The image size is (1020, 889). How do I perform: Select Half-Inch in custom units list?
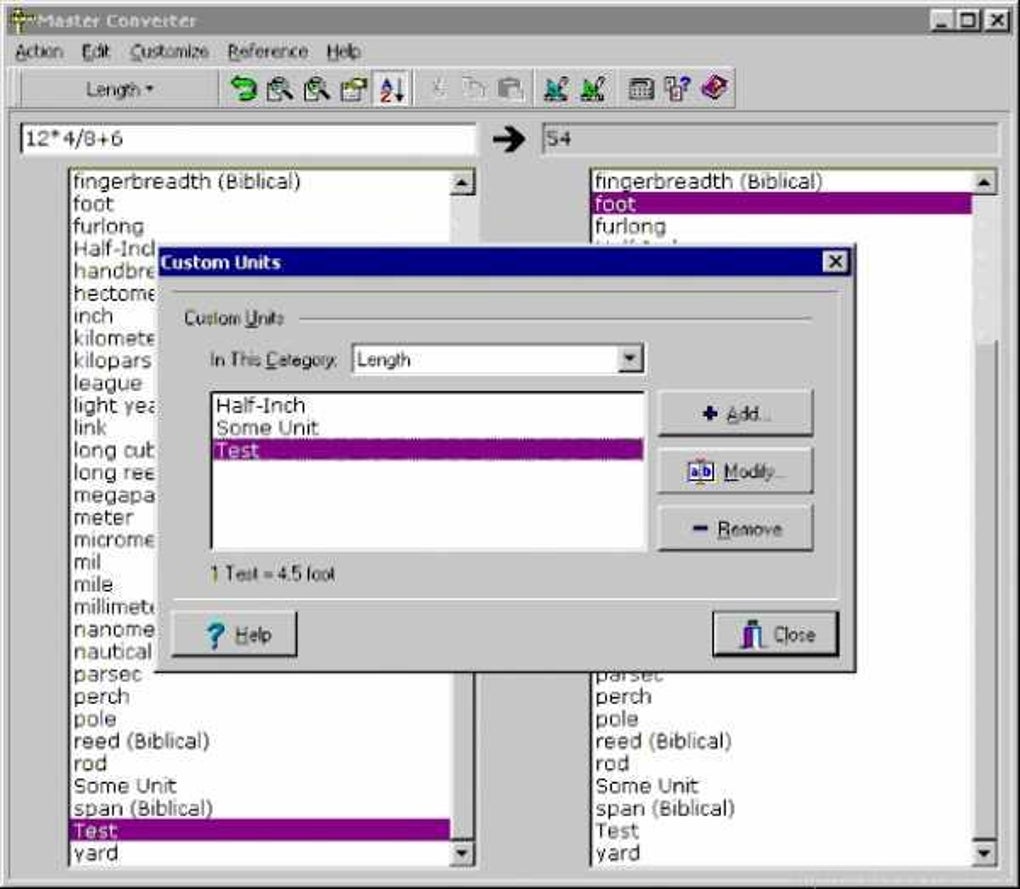tap(428, 406)
